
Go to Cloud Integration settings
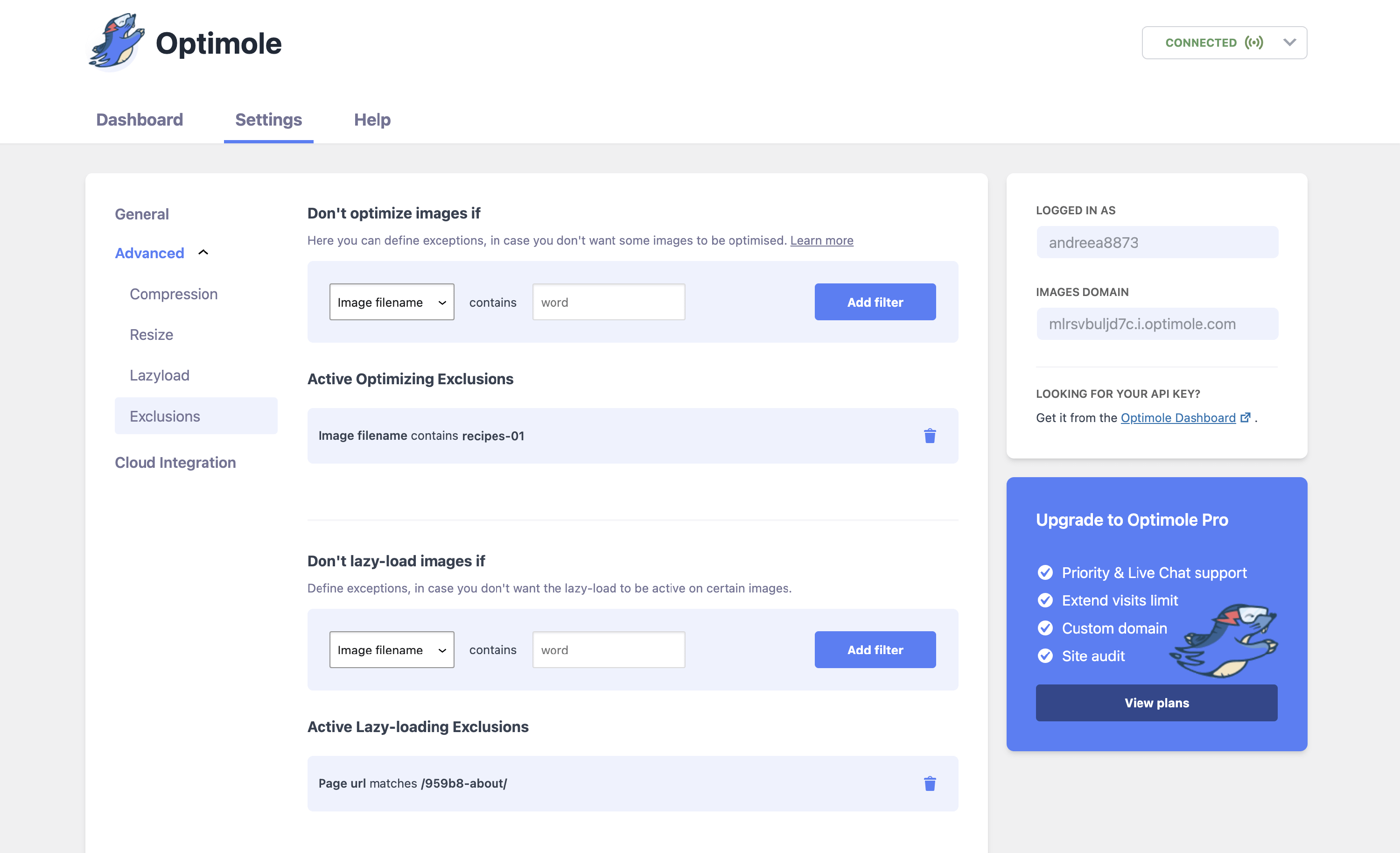(x=175, y=463)
